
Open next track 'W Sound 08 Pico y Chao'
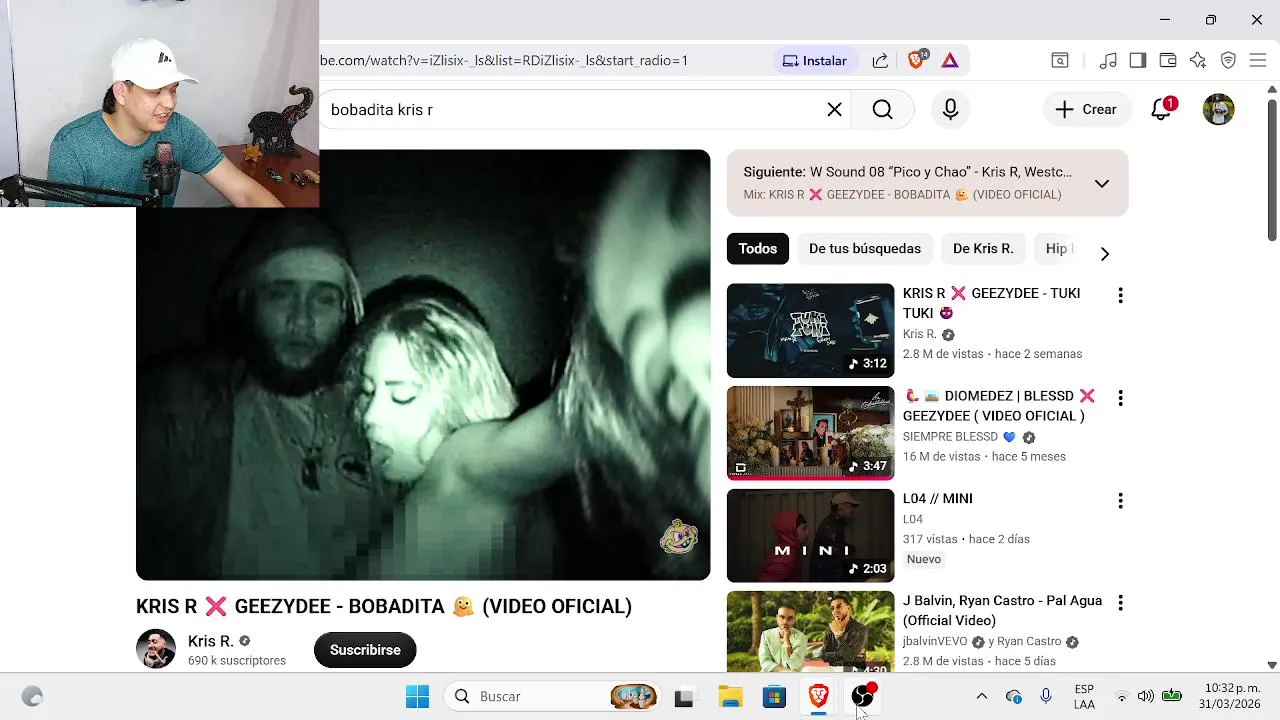pos(907,172)
